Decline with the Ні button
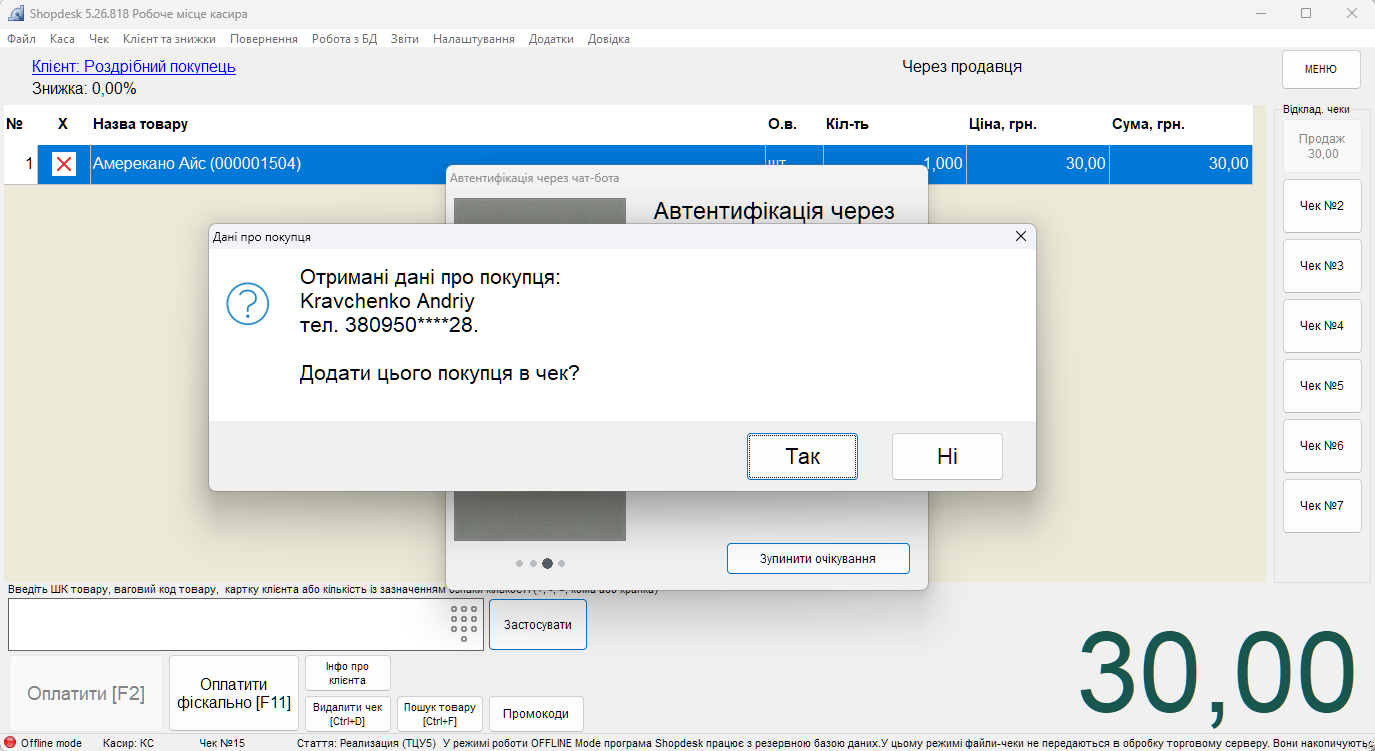This screenshot has width=1375, height=751. pyautogui.click(x=947, y=456)
